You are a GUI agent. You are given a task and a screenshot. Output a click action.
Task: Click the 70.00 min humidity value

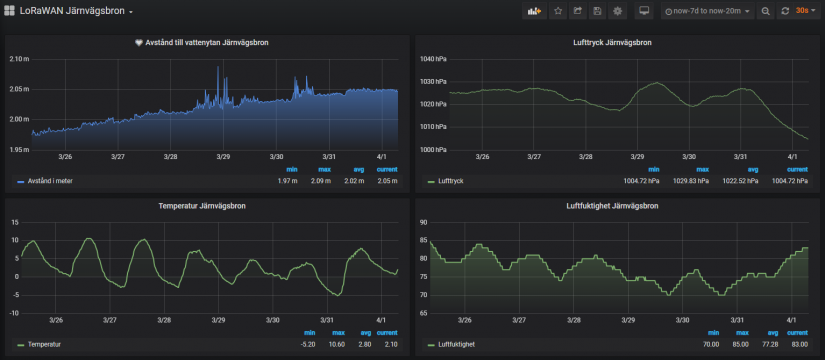point(711,345)
